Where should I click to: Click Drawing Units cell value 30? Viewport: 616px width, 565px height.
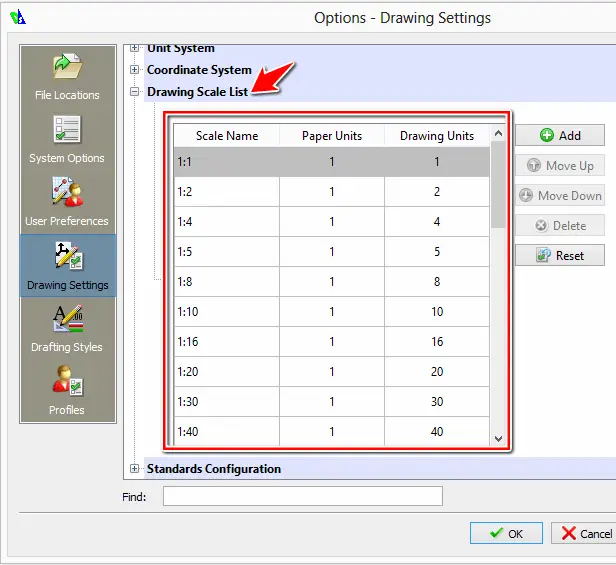tap(437, 402)
